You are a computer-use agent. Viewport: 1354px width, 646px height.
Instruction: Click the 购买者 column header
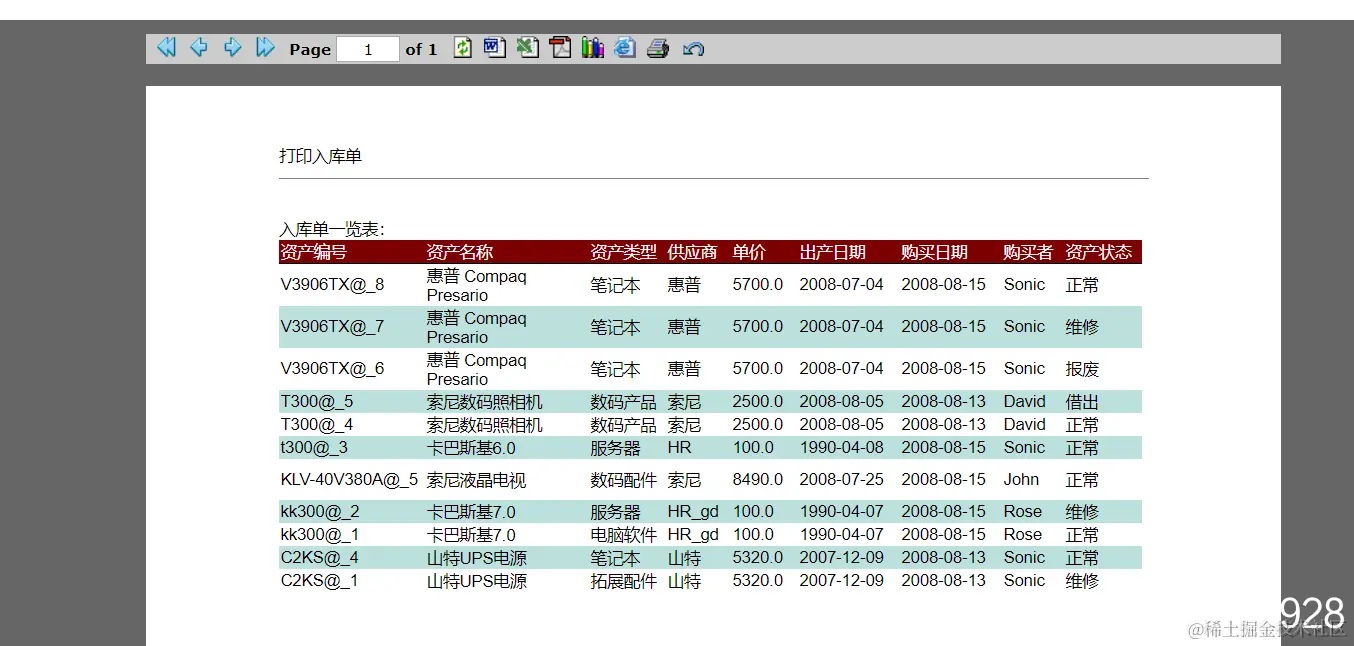point(1028,252)
